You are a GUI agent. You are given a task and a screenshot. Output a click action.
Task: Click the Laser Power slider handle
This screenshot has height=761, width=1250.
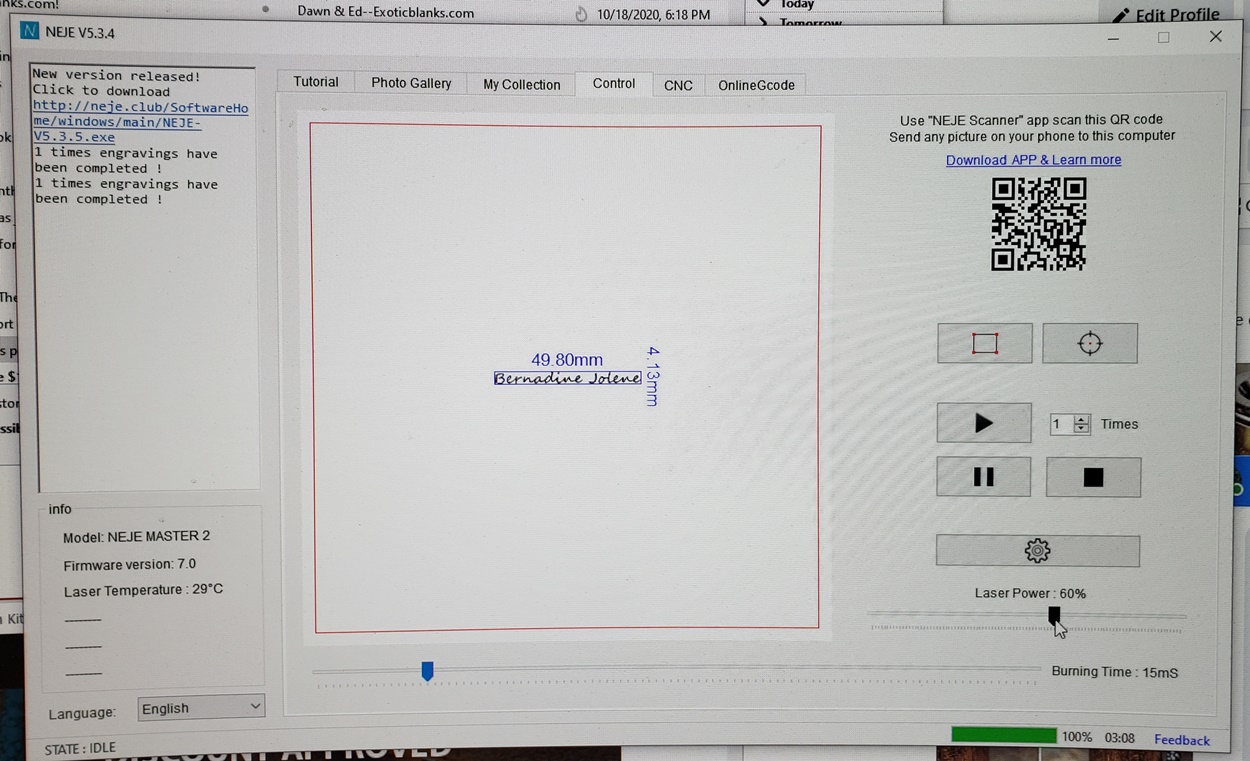(x=1054, y=615)
